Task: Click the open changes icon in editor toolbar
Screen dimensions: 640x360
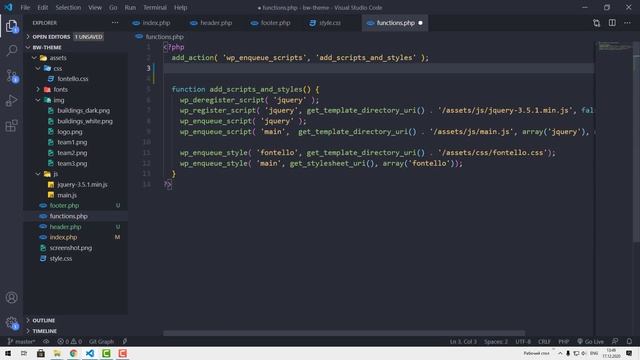Action: (596, 23)
